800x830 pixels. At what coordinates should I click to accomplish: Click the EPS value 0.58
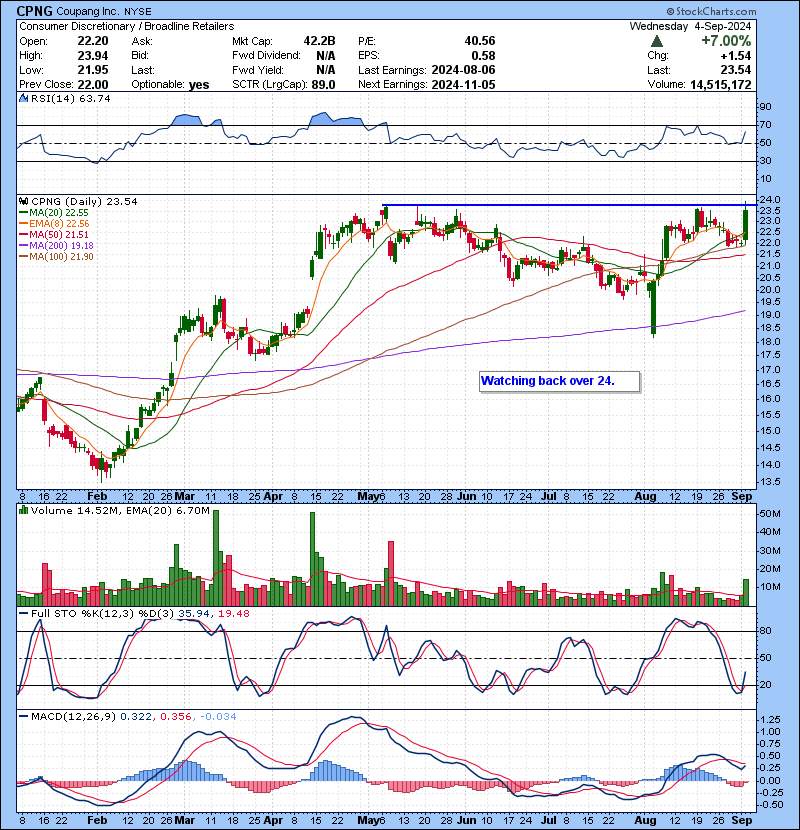point(483,56)
